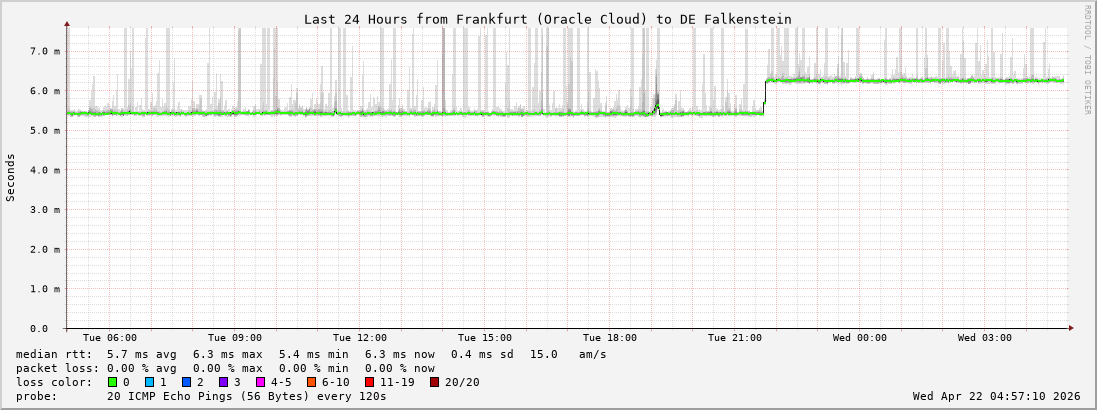Viewport: 1097px width, 410px height.
Task: Click the 7.0 m y-axis label
Action: coord(44,51)
